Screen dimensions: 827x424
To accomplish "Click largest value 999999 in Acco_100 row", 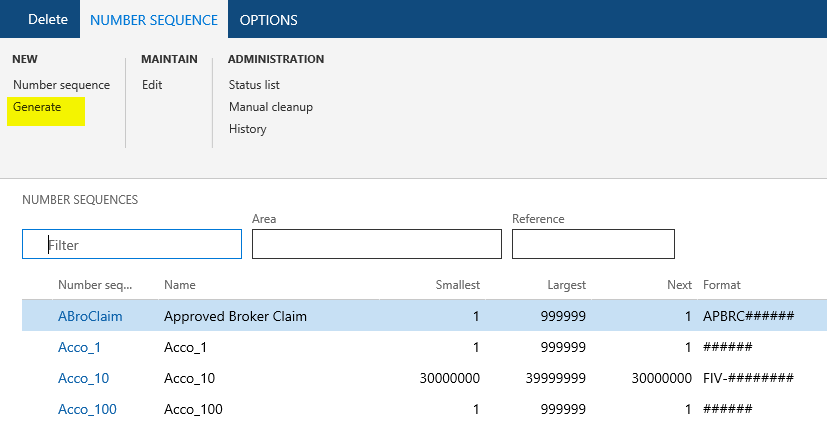I will coord(563,409).
